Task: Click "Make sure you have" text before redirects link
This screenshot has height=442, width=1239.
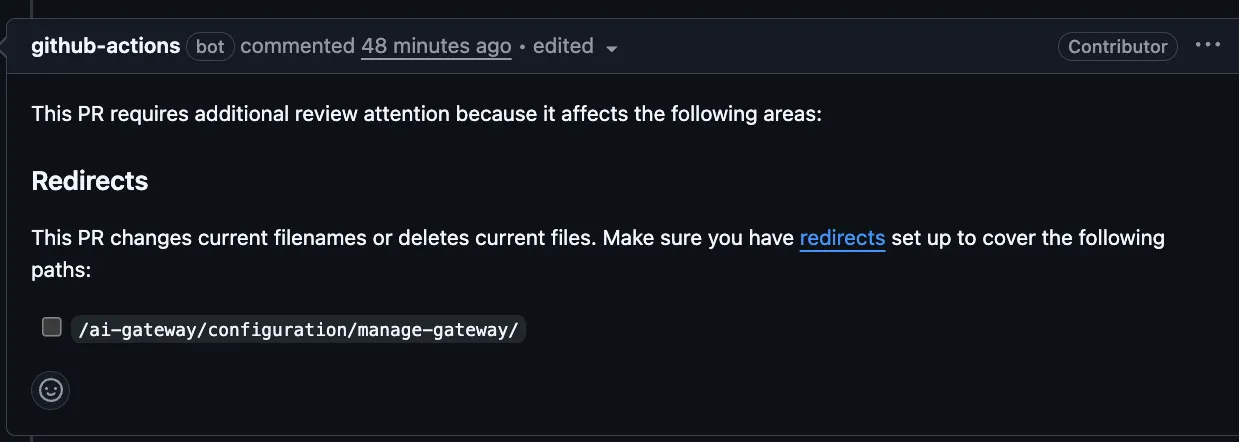Action: tap(698, 238)
